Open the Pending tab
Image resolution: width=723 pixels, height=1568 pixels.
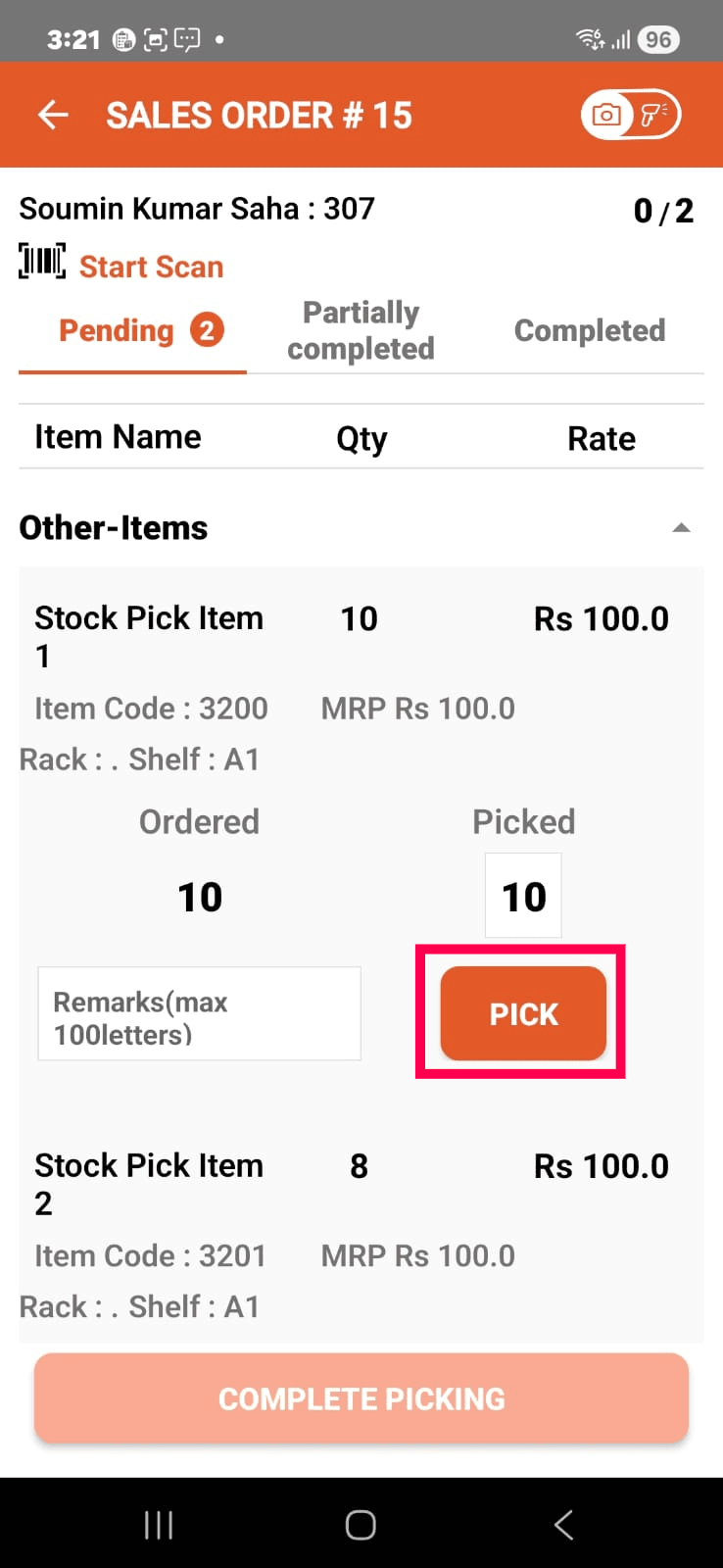coord(117,331)
